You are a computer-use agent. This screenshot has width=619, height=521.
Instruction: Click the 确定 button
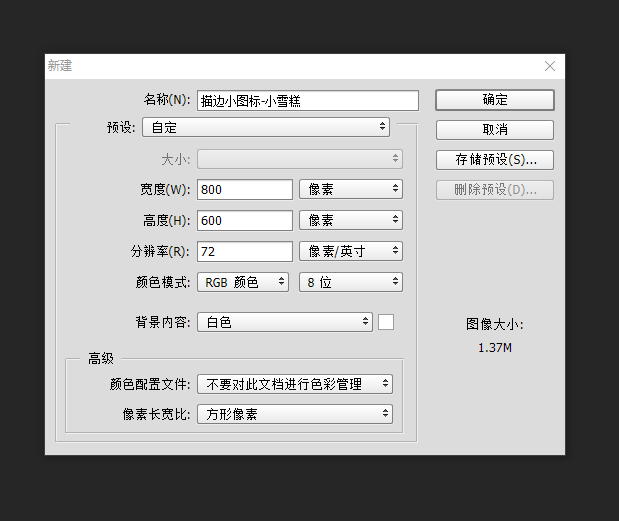[495, 100]
